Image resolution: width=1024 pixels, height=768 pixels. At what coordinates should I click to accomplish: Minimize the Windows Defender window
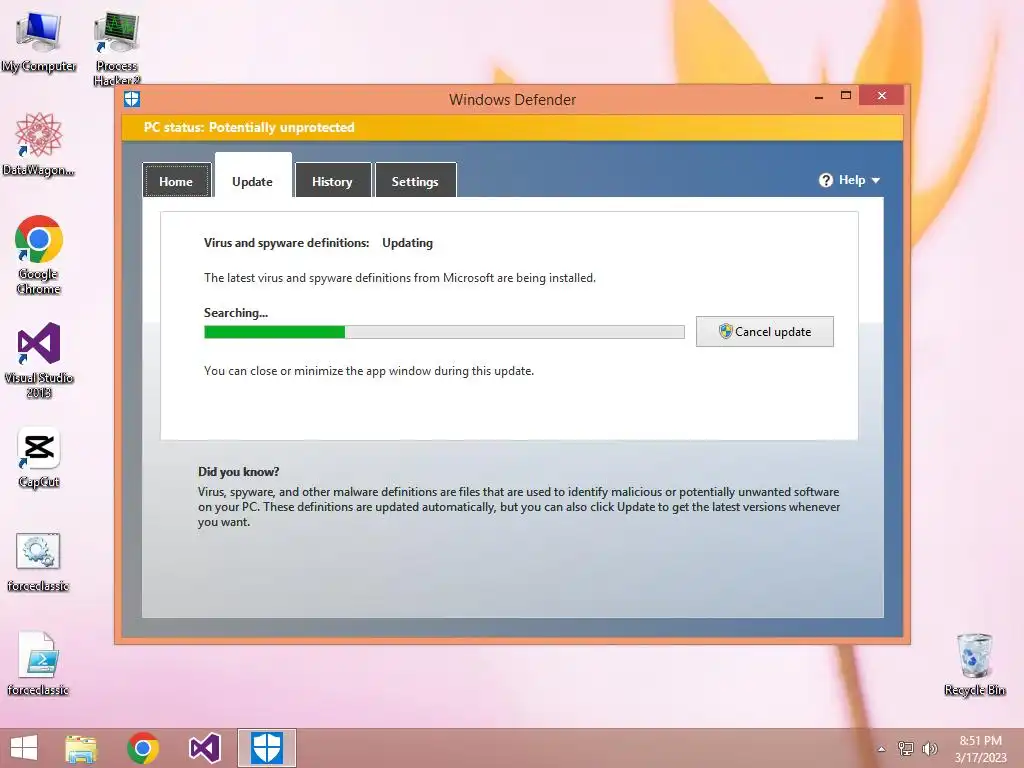click(x=819, y=97)
